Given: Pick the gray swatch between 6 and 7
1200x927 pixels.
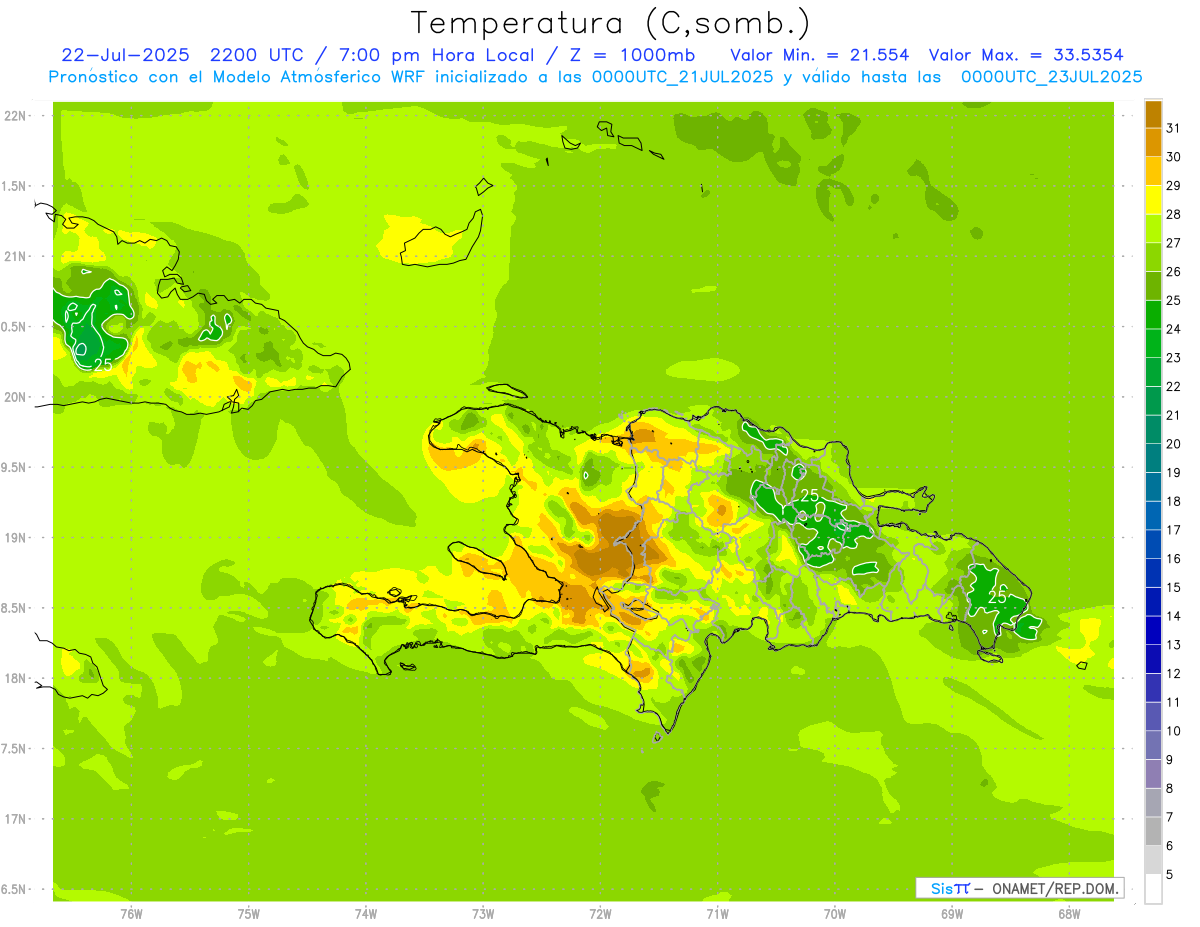Looking at the screenshot, I should coord(1153,831).
